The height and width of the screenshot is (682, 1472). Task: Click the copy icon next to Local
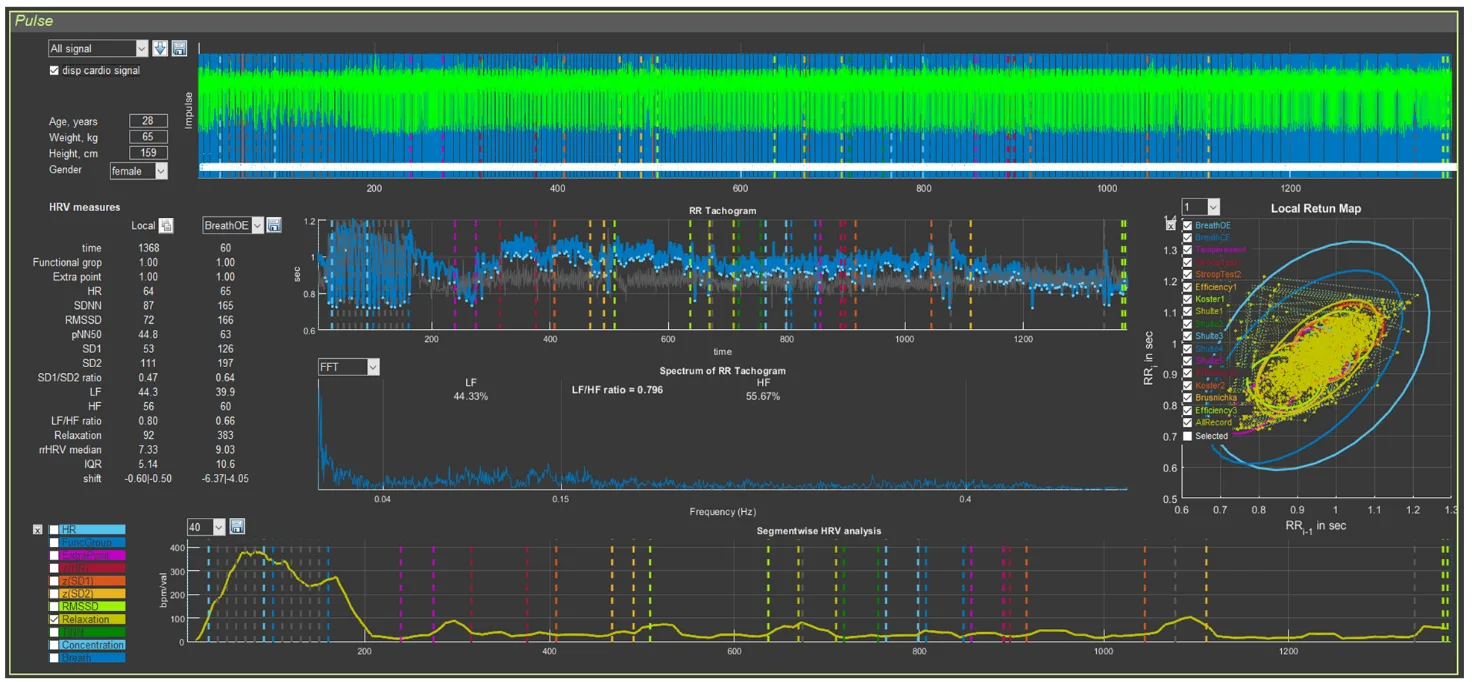coord(167,226)
